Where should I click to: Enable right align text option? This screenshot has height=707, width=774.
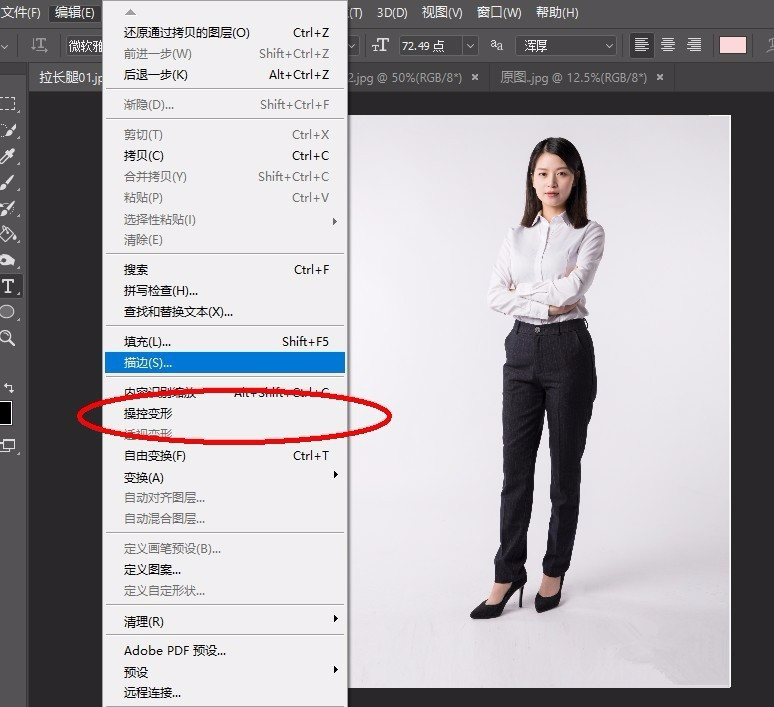pos(693,45)
